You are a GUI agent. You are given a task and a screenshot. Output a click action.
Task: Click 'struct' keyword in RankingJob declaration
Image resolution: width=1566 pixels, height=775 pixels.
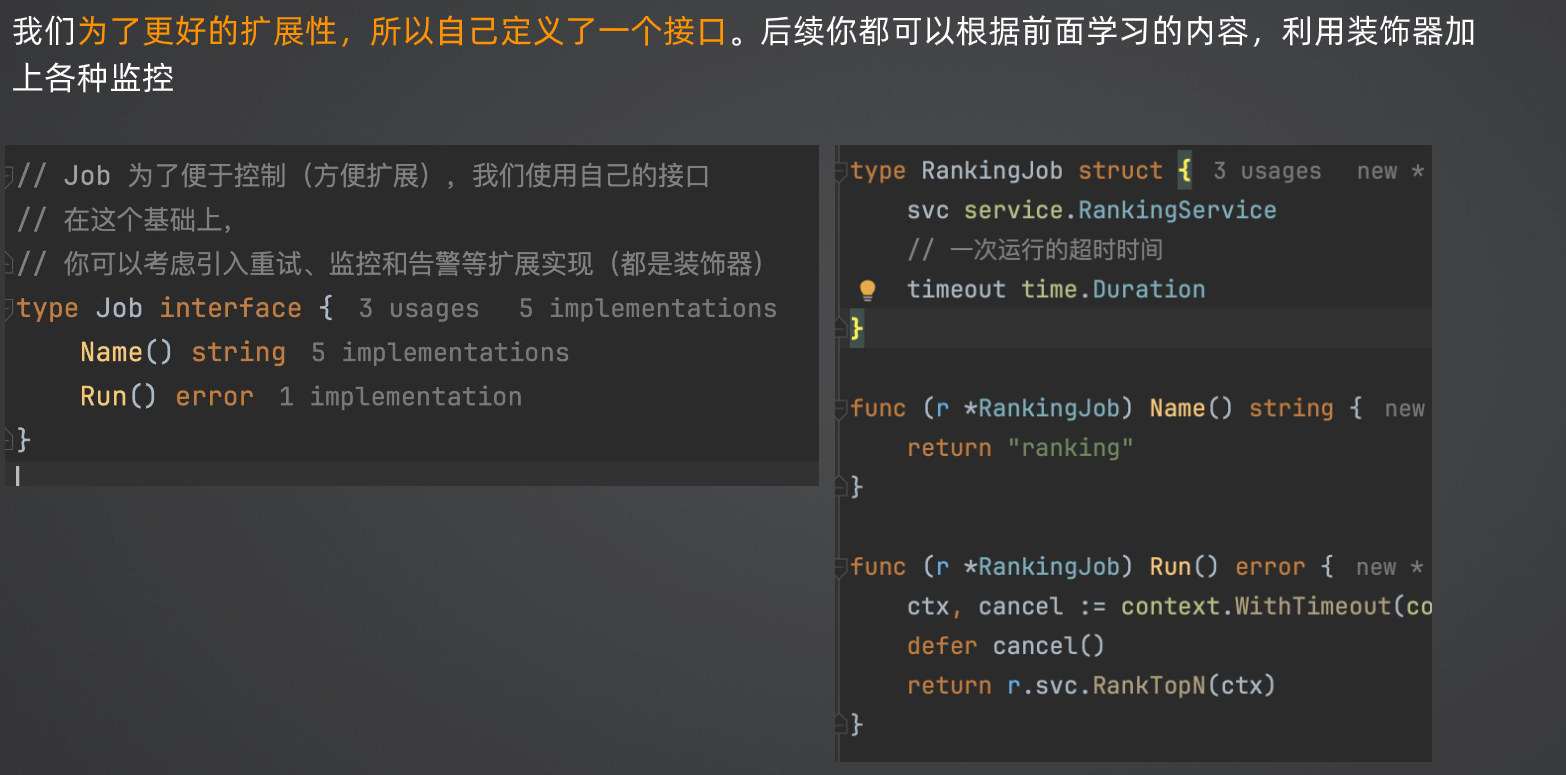1120,171
